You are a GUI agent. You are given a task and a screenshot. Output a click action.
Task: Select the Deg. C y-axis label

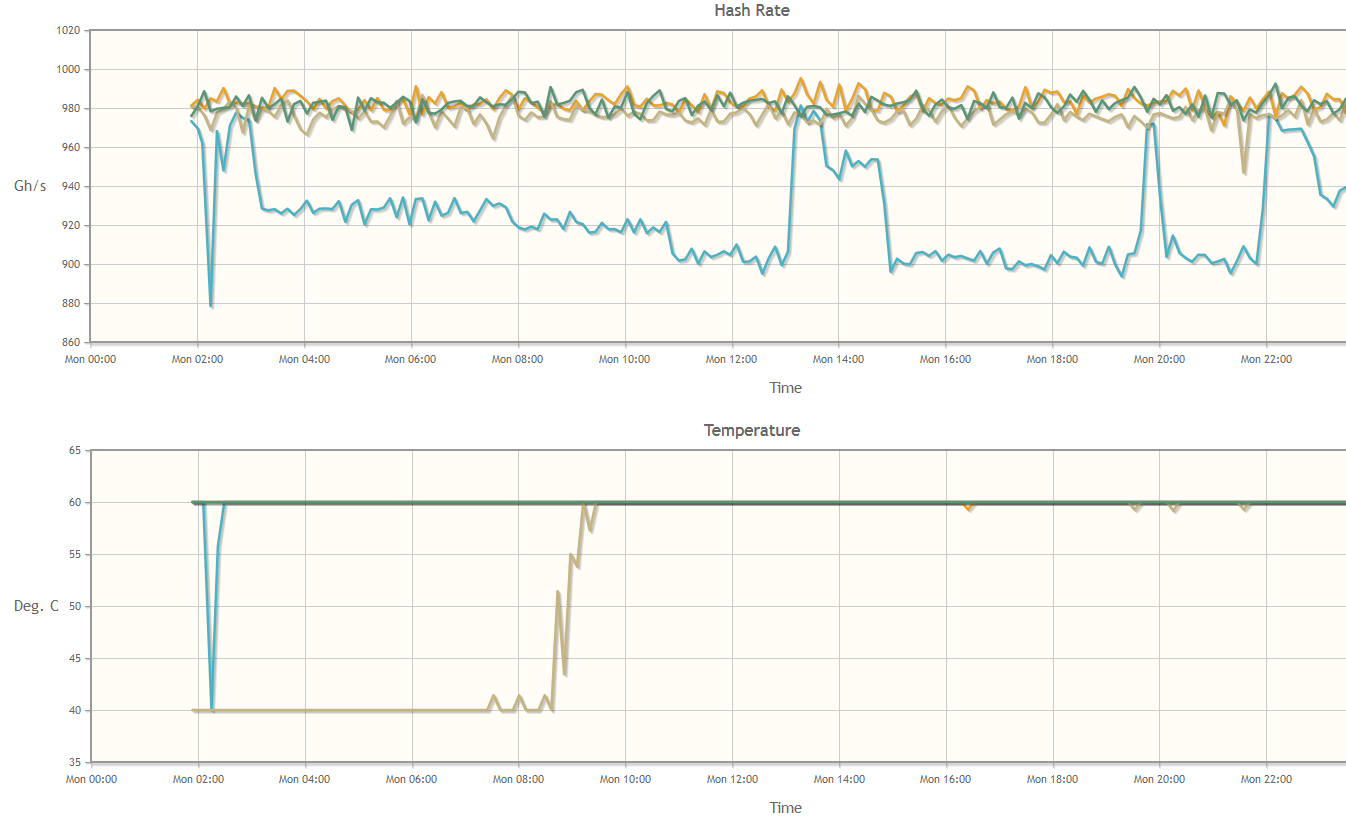[36, 606]
